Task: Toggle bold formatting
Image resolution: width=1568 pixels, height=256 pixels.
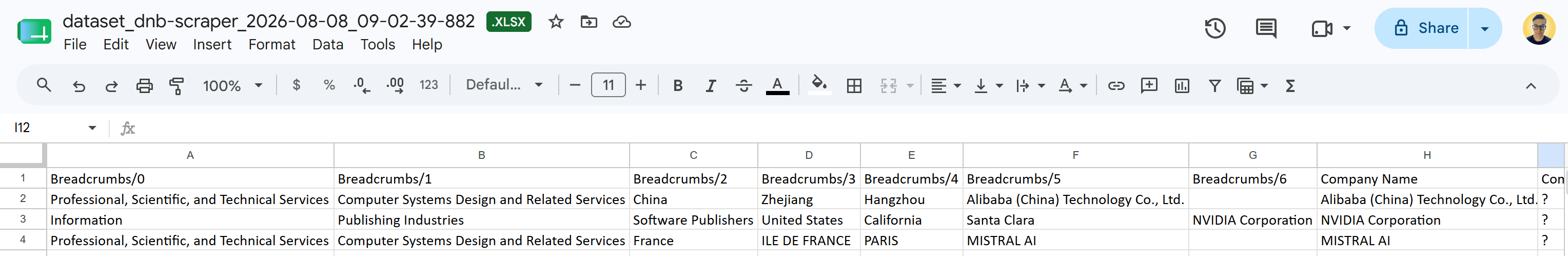Action: 677,85
